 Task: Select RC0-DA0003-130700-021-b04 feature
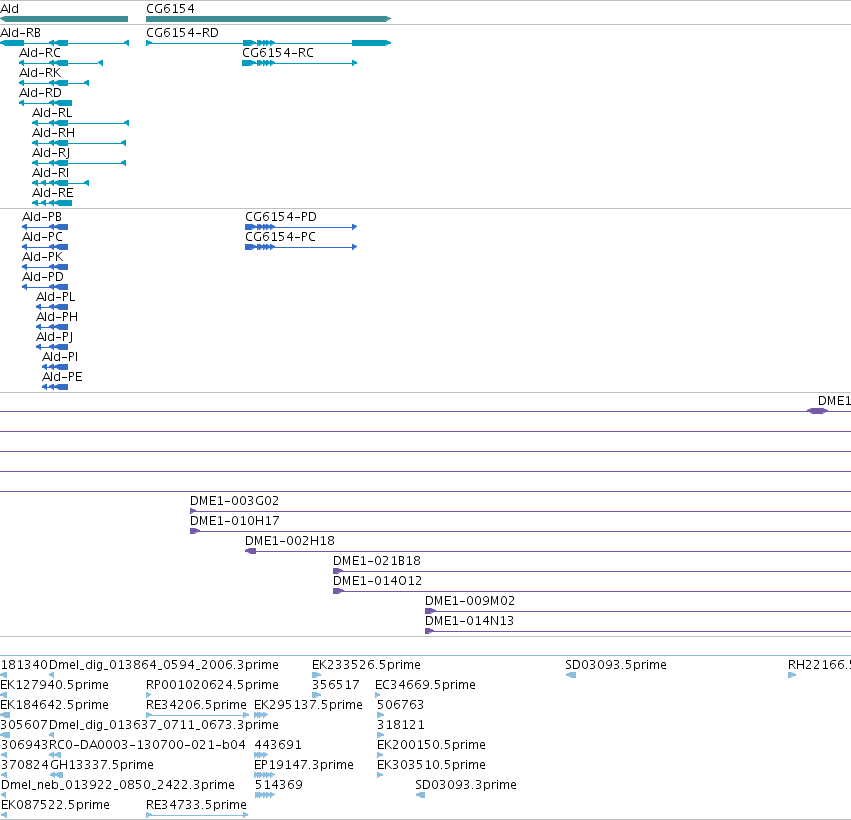[55, 755]
